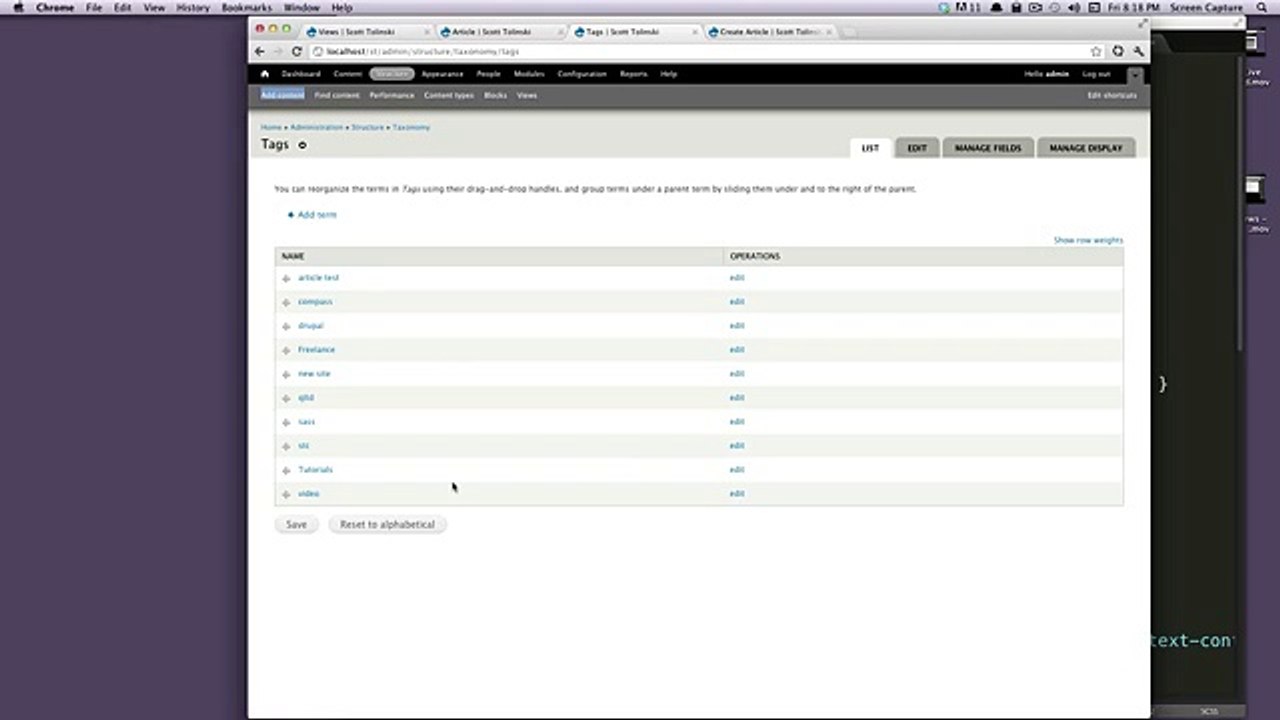The image size is (1280, 720).
Task: Bookmark this page with the star icon
Action: click(x=1096, y=51)
